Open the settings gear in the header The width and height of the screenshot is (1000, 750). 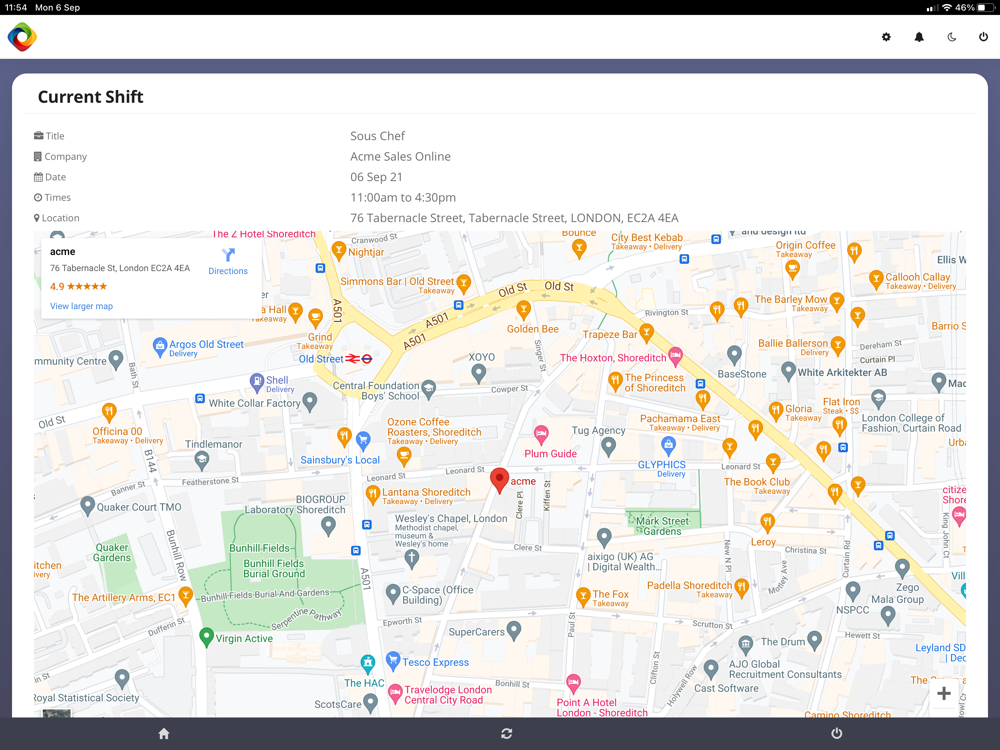click(x=886, y=37)
